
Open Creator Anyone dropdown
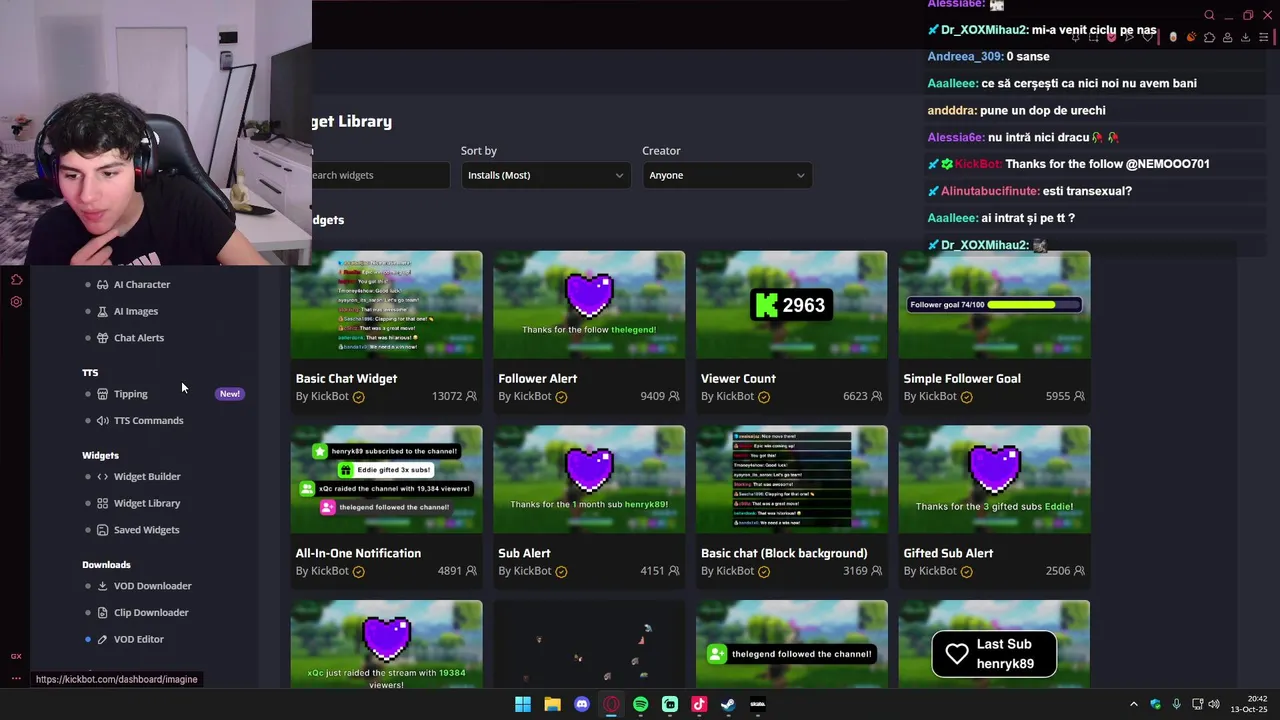click(727, 175)
